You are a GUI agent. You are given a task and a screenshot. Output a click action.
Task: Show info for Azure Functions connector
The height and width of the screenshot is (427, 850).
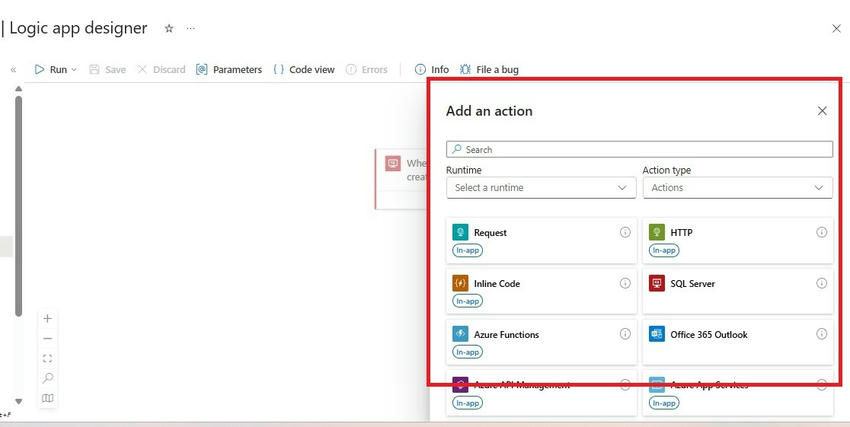pos(625,334)
